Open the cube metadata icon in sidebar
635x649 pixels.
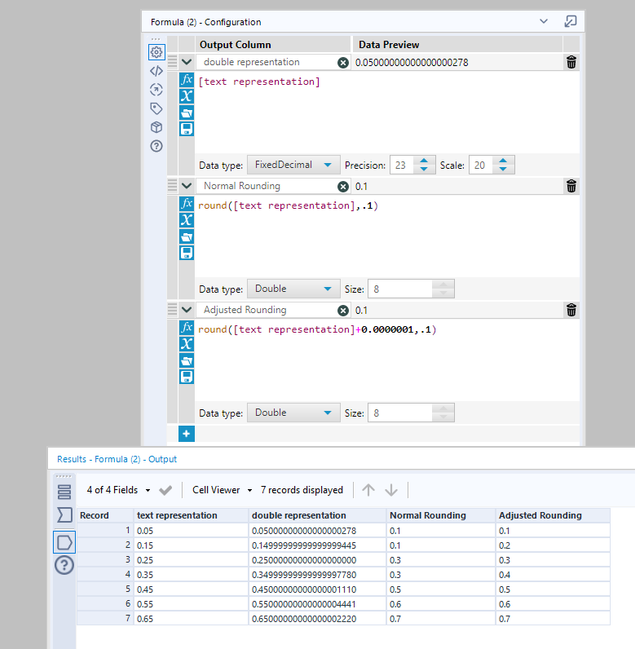point(156,127)
